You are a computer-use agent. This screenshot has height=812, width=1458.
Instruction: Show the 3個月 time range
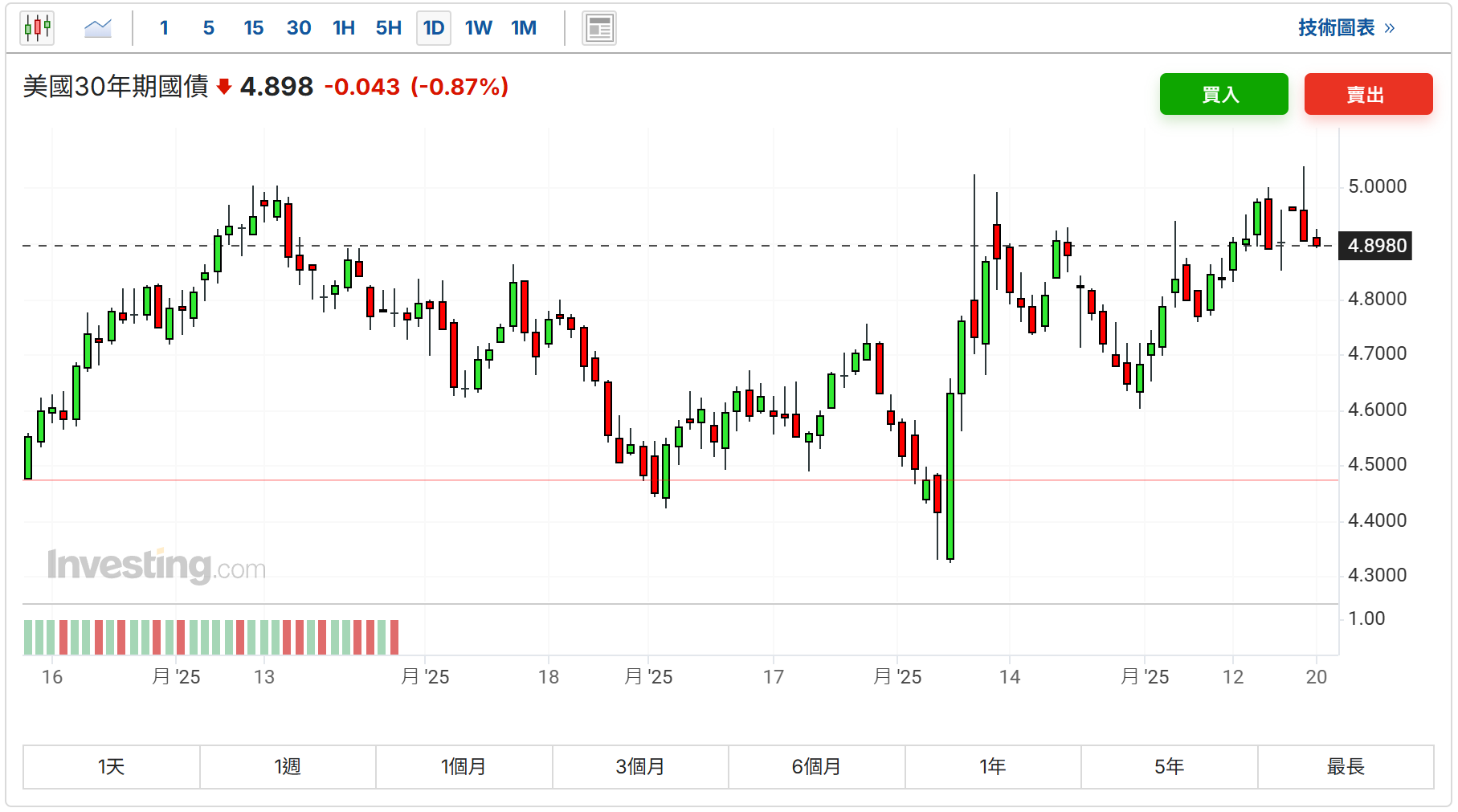640,767
